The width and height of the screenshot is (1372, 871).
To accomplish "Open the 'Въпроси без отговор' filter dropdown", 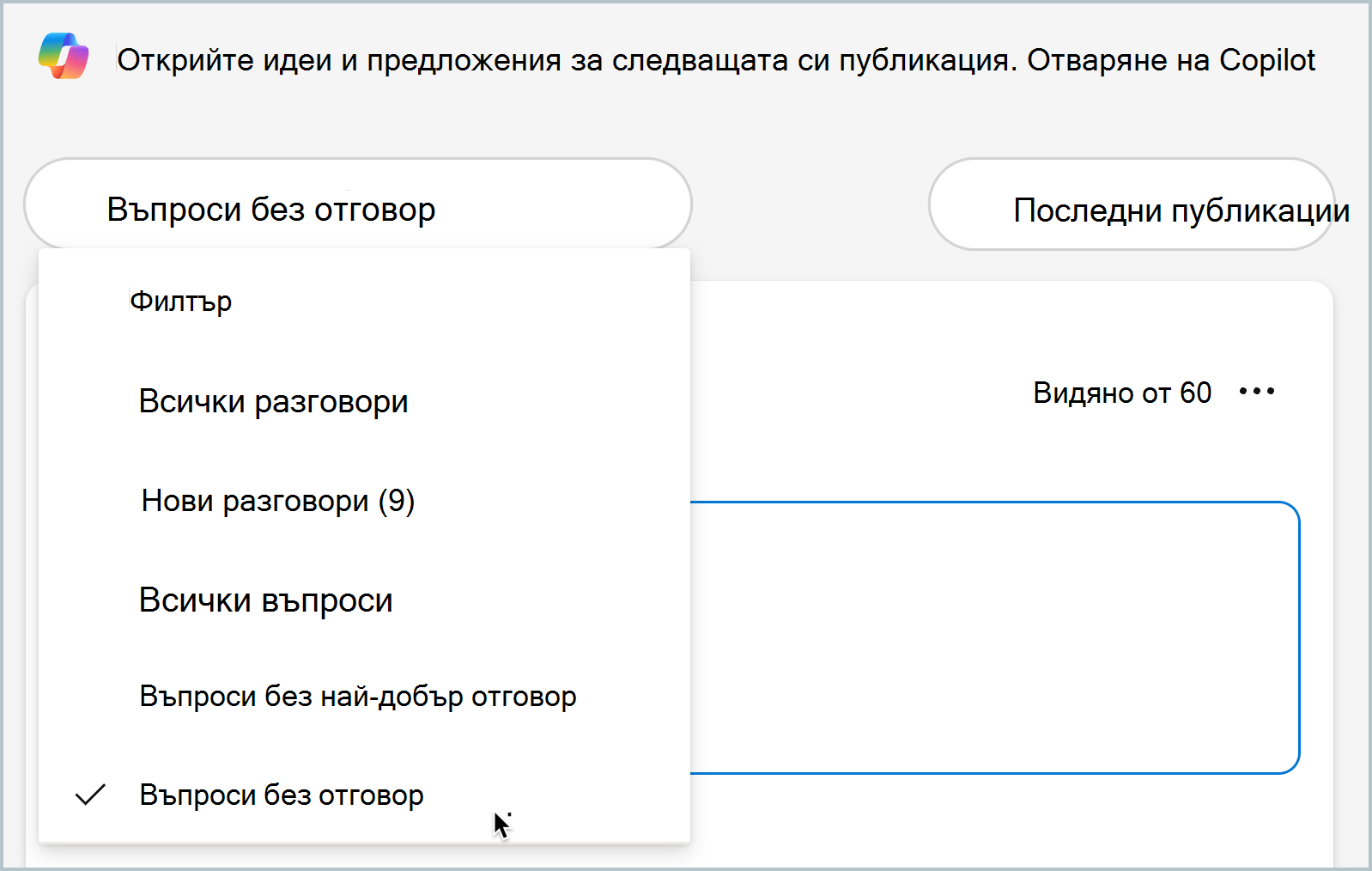I will pos(358,204).
